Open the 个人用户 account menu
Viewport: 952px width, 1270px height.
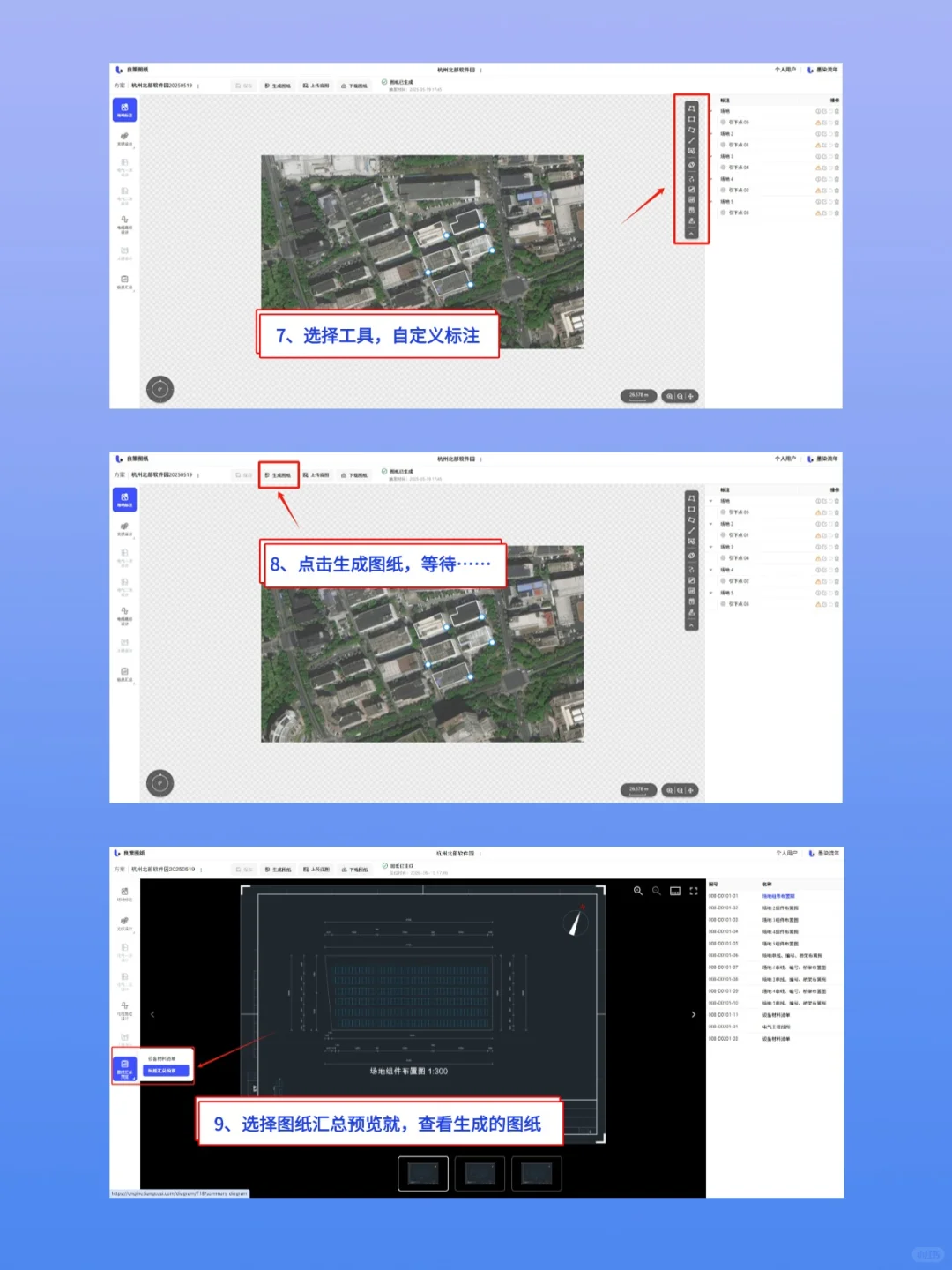tap(785, 70)
